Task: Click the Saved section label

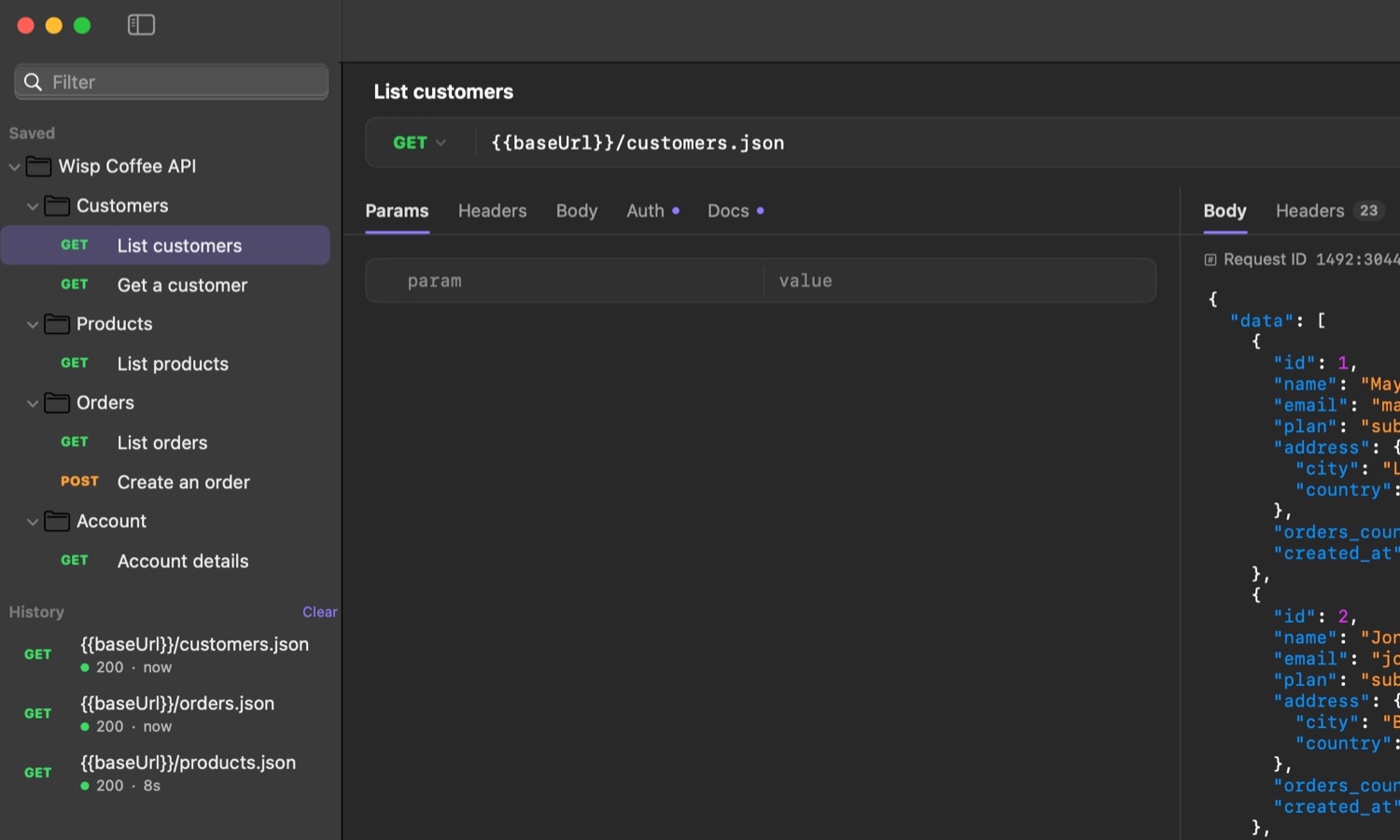Action: coord(32,133)
